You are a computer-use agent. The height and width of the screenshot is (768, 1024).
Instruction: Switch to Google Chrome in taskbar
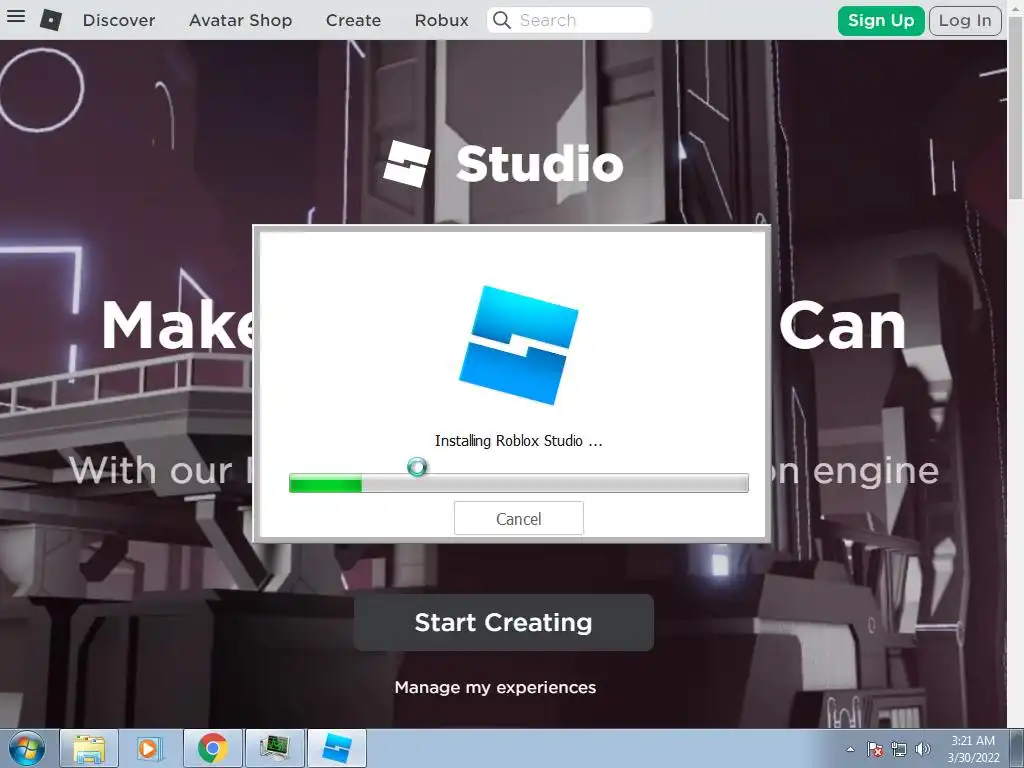[213, 748]
